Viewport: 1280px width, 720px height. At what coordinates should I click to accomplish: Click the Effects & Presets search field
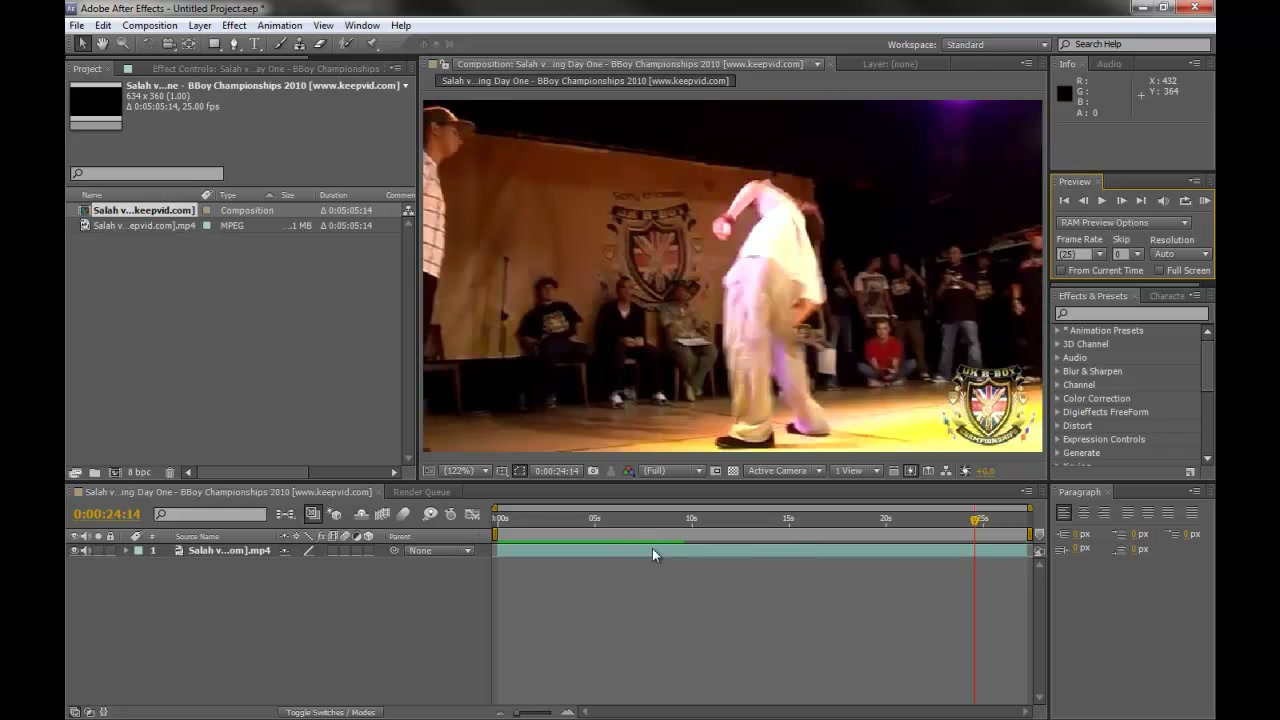point(1132,313)
